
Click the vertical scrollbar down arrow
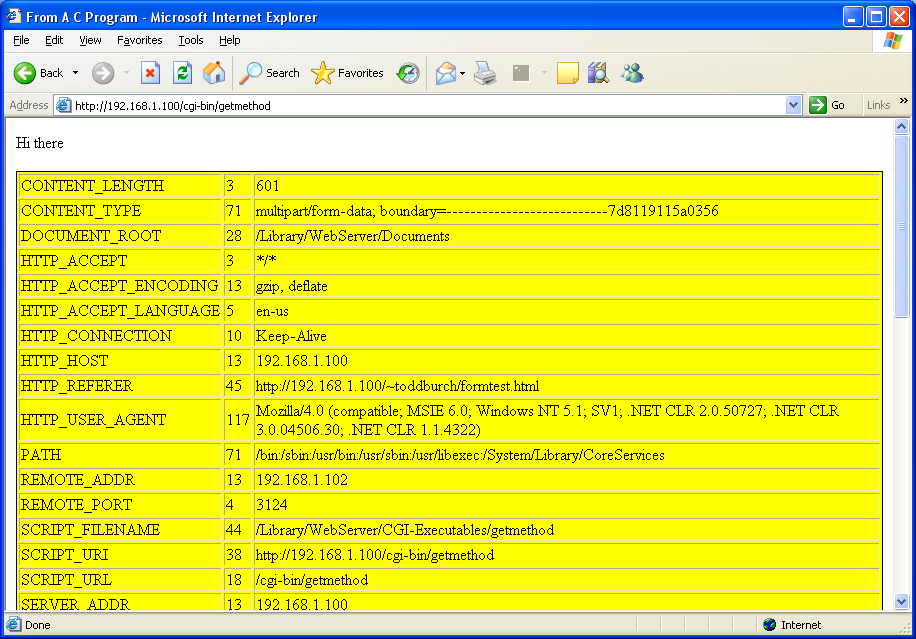tap(901, 601)
